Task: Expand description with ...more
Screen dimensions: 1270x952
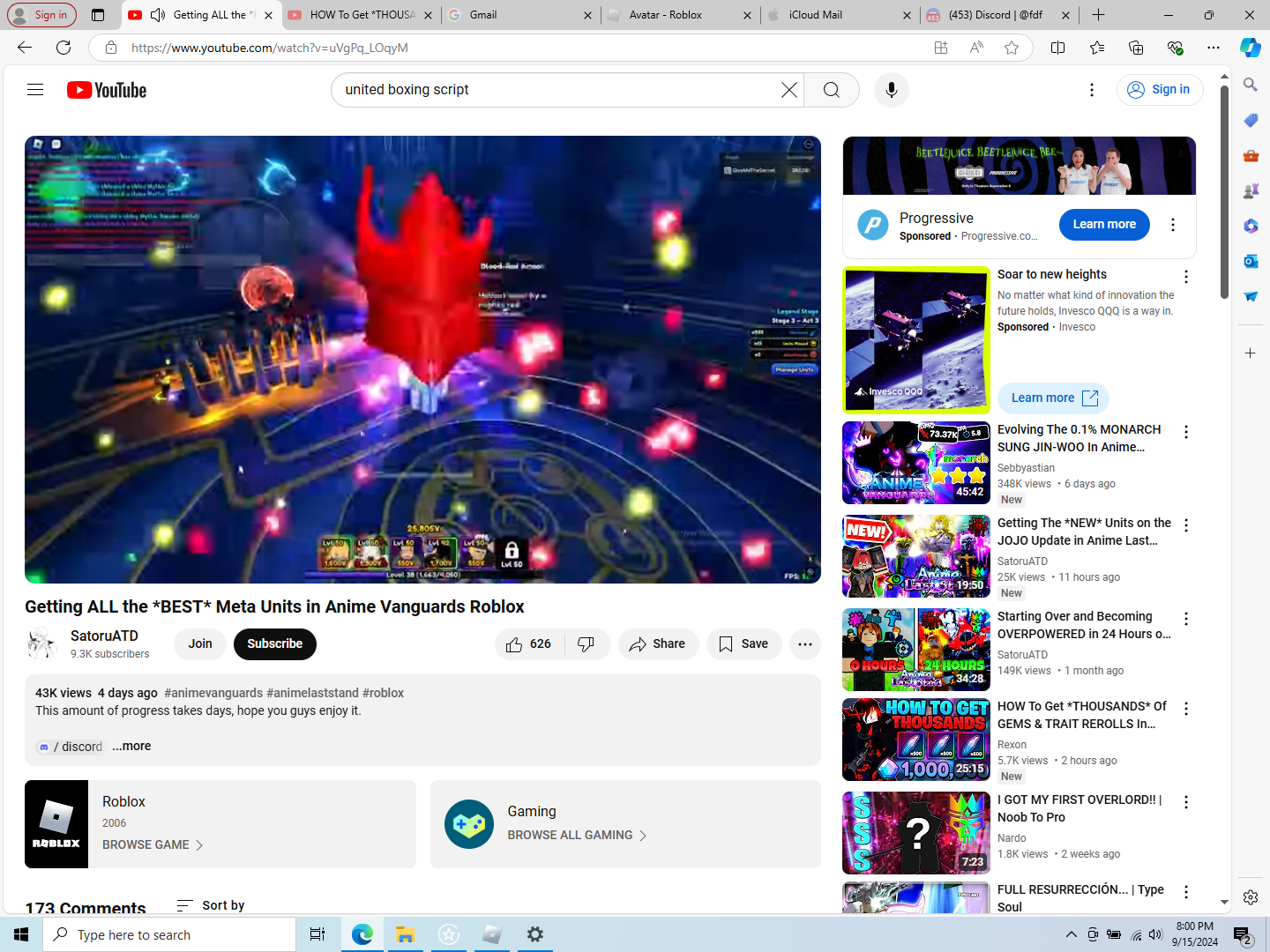Action: pyautogui.click(x=131, y=746)
